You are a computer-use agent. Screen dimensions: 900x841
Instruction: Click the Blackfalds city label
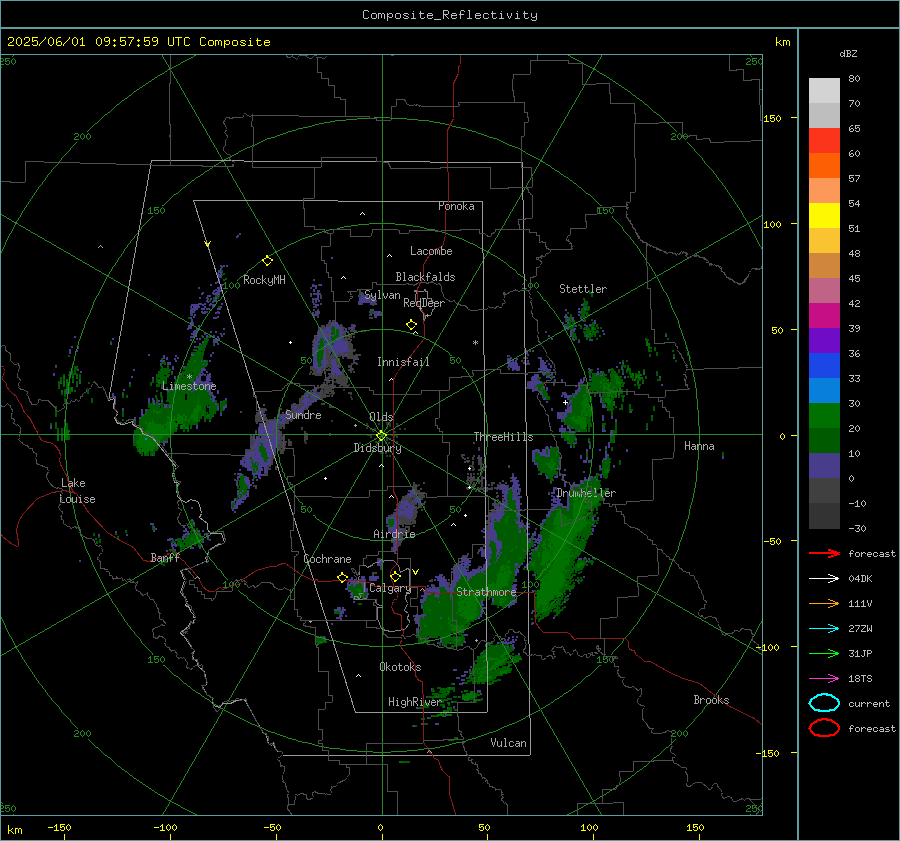point(425,277)
